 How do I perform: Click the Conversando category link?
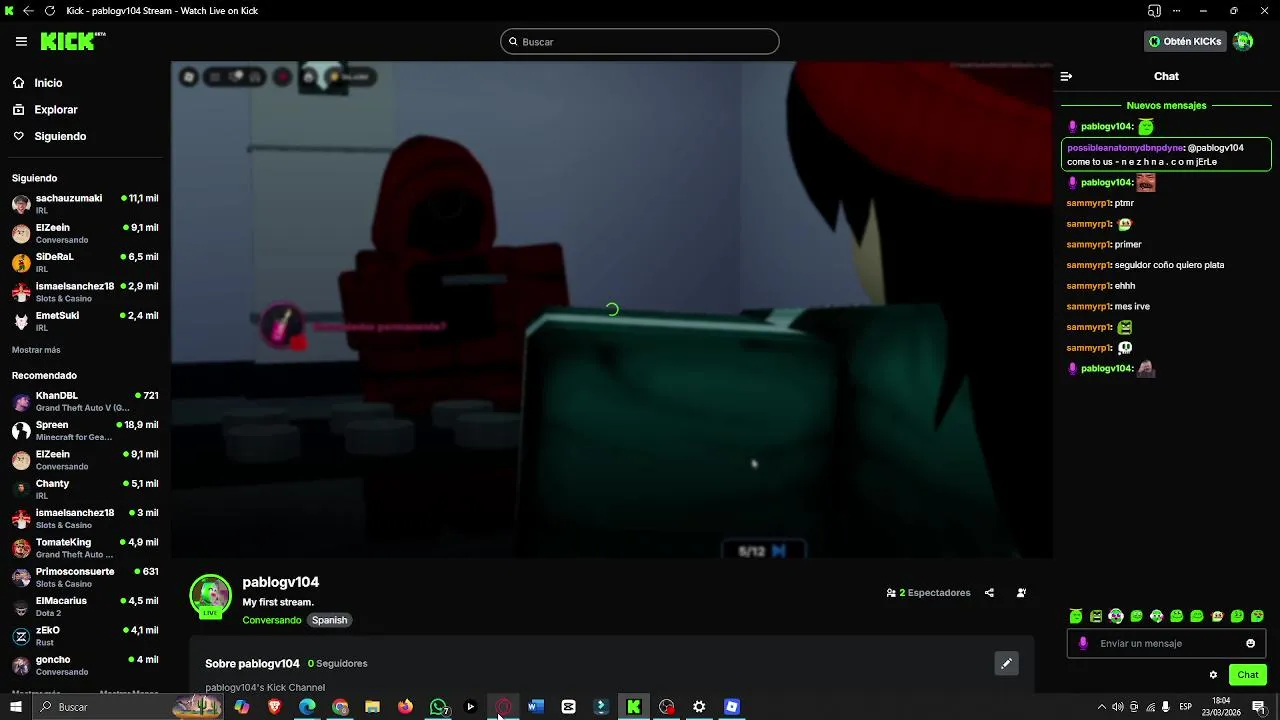(272, 620)
